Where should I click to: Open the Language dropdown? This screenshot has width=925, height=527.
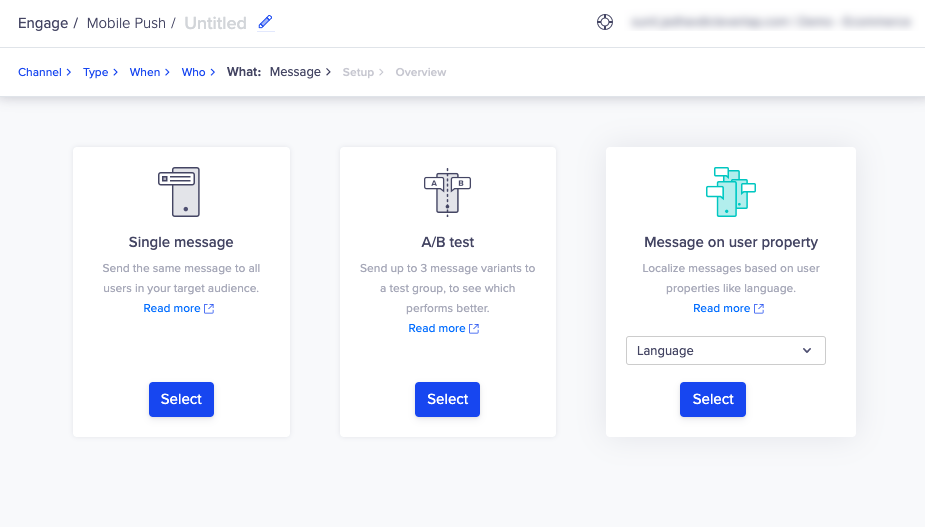(x=726, y=351)
